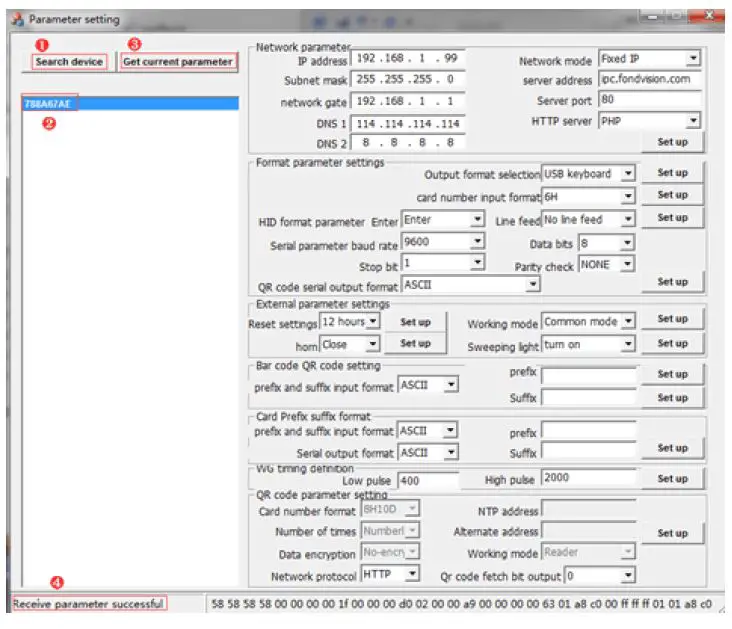The width and height of the screenshot is (732, 629).
Task: Click the hex data string in status bar
Action: point(461,604)
